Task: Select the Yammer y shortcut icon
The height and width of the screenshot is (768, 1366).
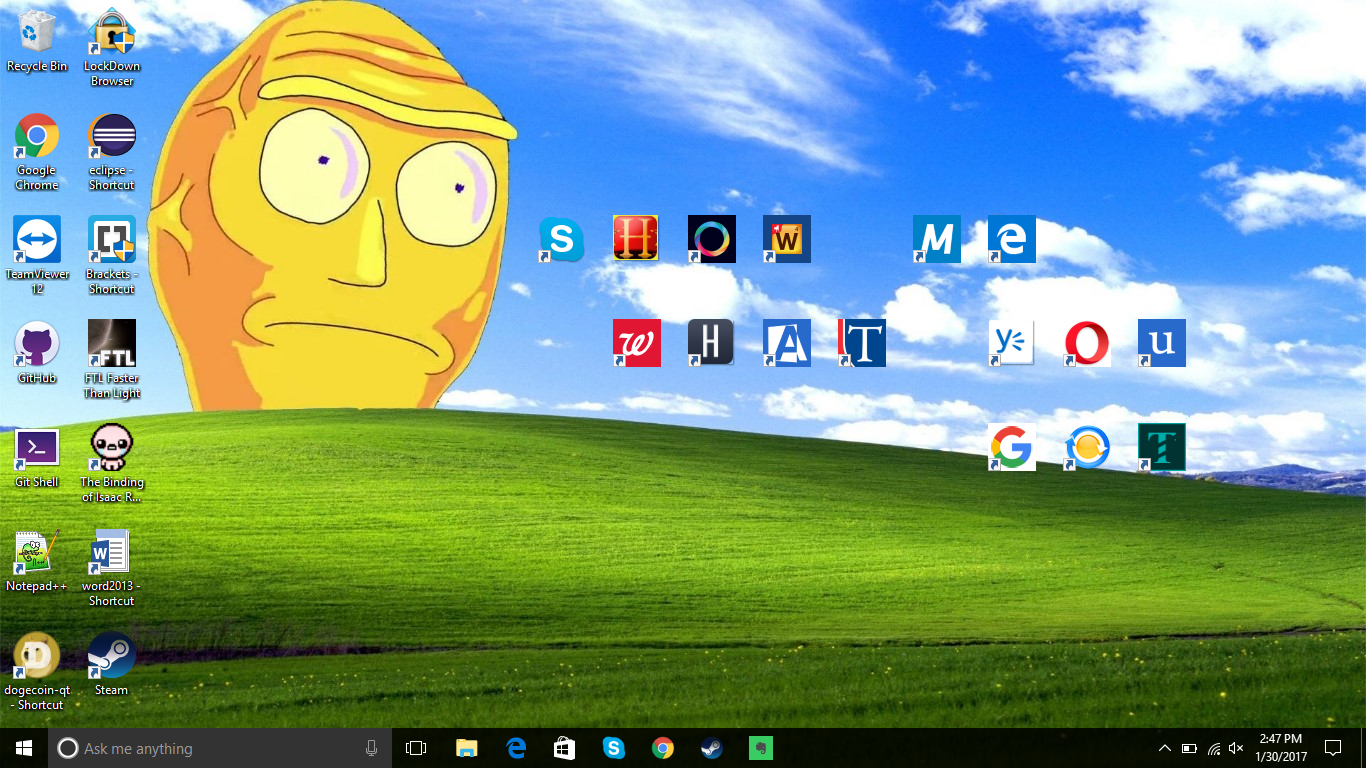Action: pyautogui.click(x=1012, y=343)
